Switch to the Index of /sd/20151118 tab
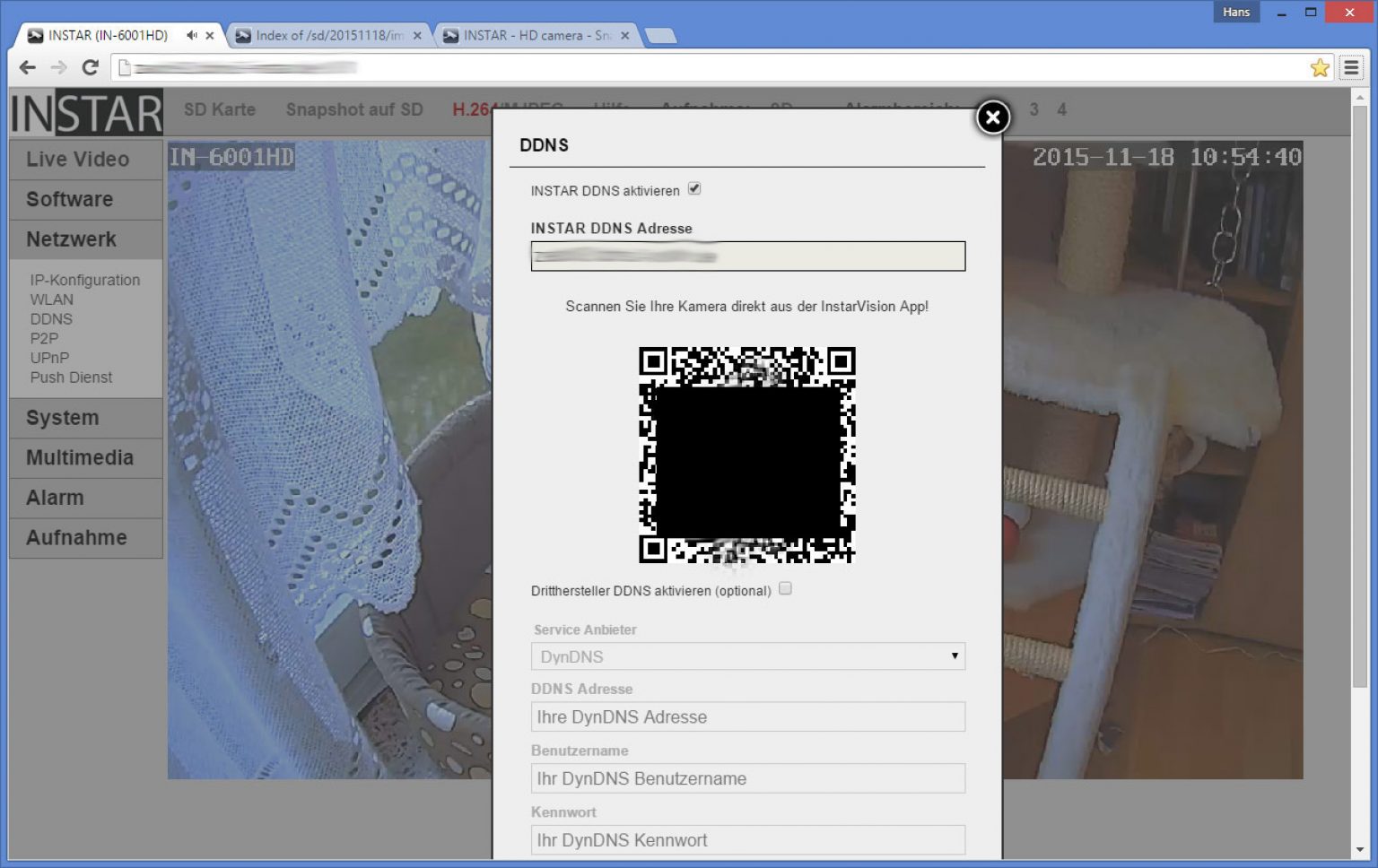This screenshot has height=868, width=1378. coord(329,35)
